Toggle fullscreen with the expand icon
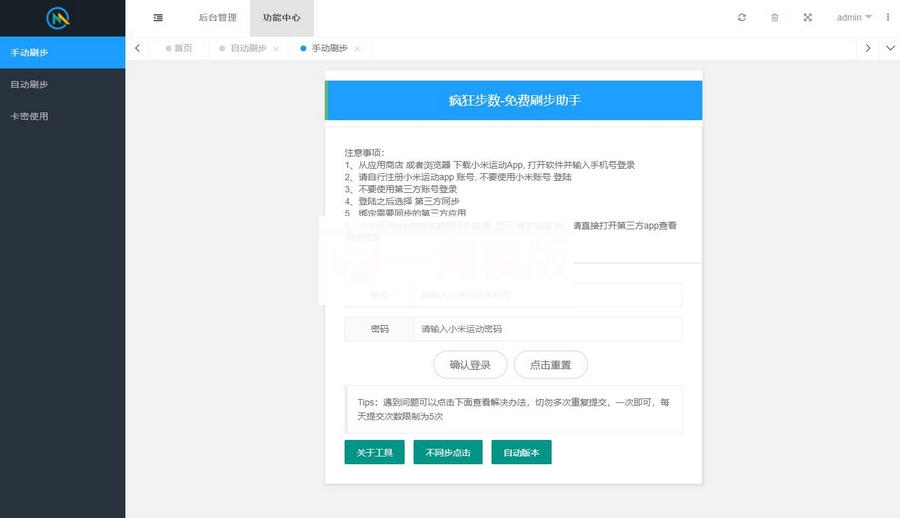Viewport: 900px width, 518px height. pyautogui.click(x=807, y=18)
